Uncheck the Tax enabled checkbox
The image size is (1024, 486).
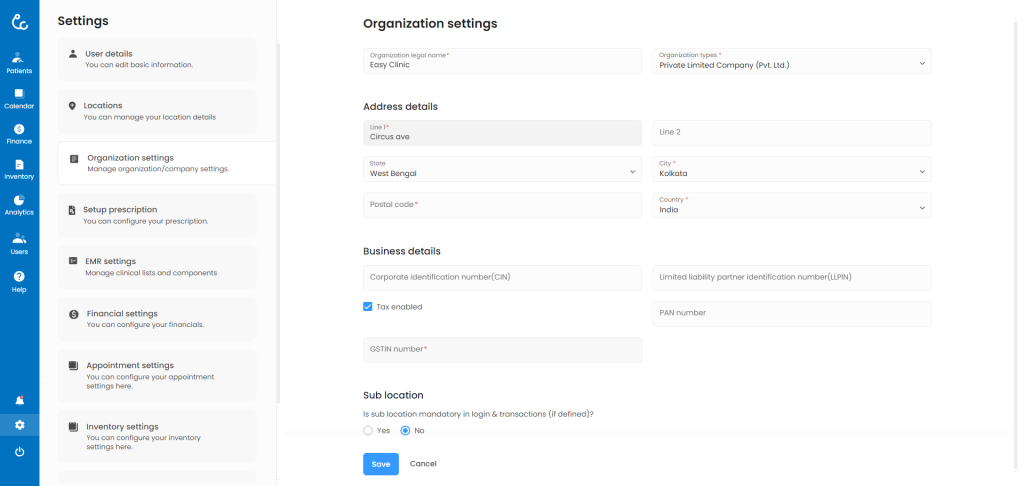(x=368, y=307)
